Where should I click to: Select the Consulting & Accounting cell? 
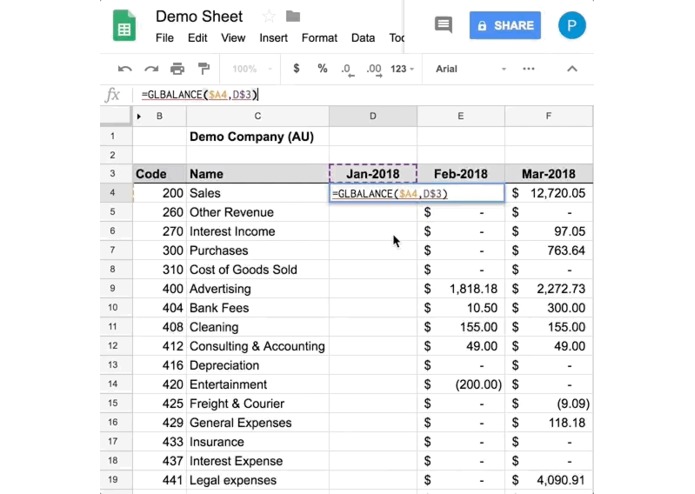click(x=258, y=346)
